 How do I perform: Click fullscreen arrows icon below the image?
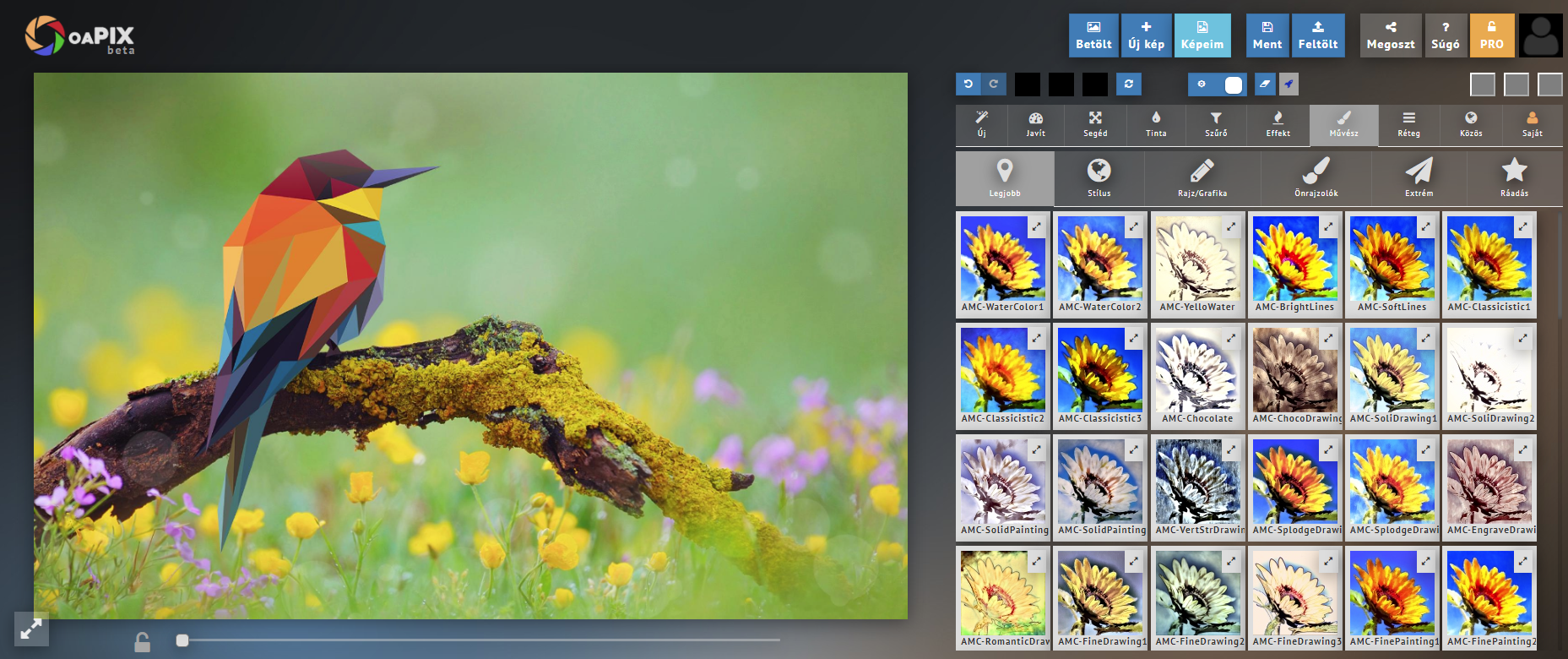click(x=31, y=629)
